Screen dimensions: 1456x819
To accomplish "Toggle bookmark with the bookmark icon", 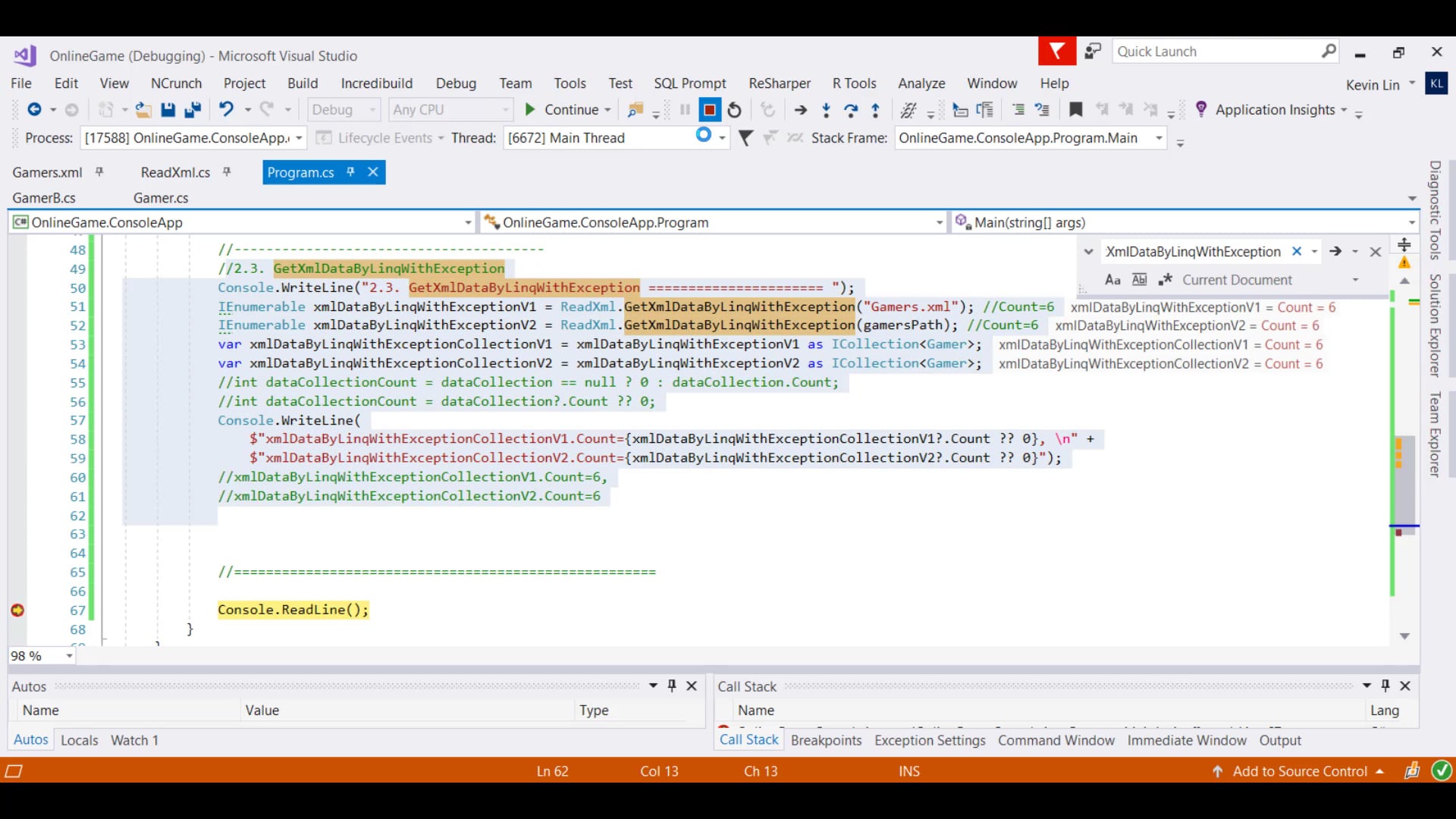I will 1075,110.
